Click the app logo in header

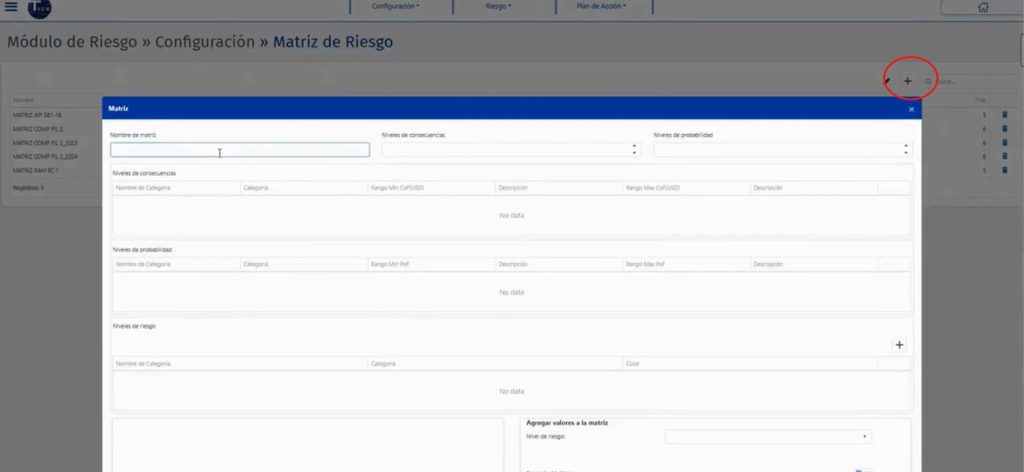[40, 8]
